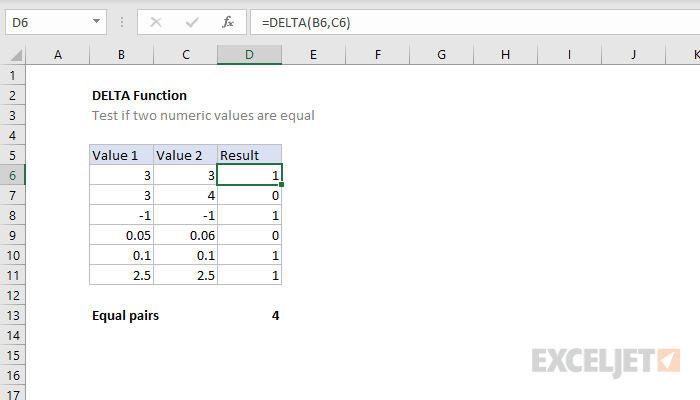Expand the Name Box dropdown arrow
The height and width of the screenshot is (400, 700).
(x=96, y=21)
